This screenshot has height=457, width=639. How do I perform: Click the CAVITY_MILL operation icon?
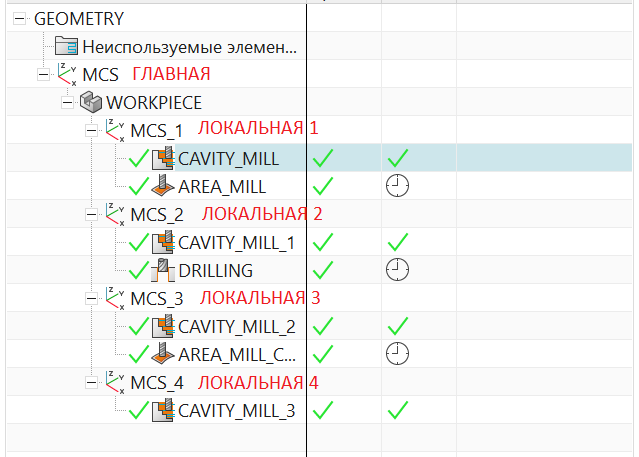point(163,158)
